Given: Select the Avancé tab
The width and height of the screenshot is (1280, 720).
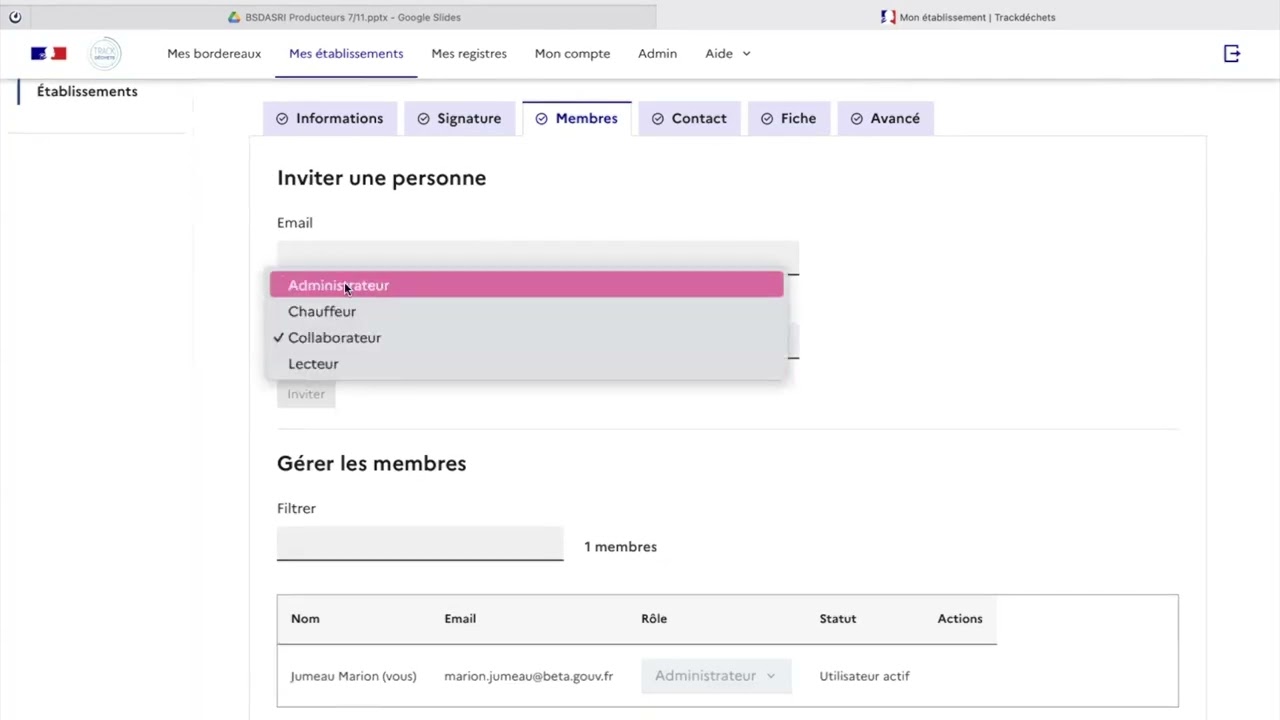Looking at the screenshot, I should coord(885,118).
